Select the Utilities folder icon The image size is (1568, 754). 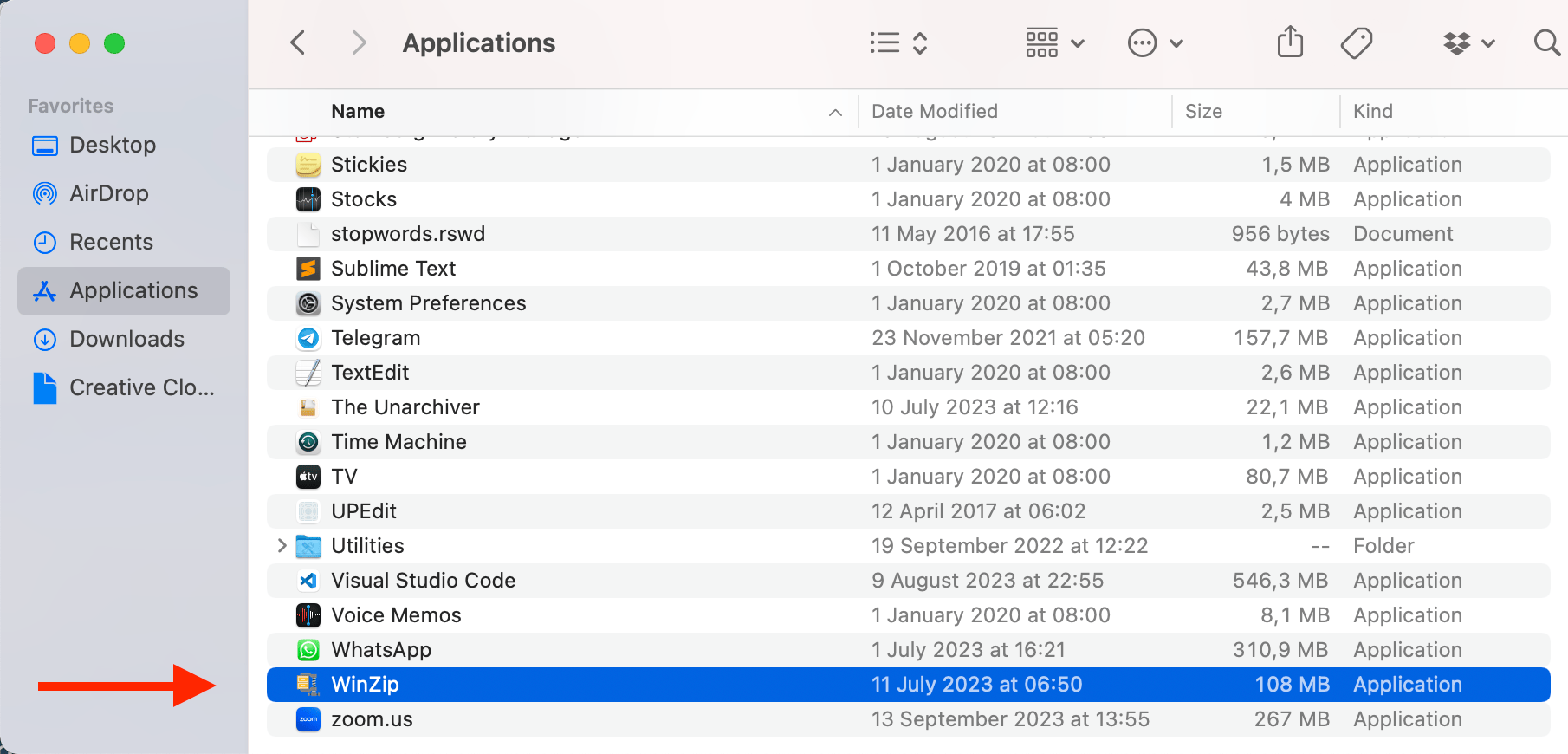pyautogui.click(x=308, y=546)
